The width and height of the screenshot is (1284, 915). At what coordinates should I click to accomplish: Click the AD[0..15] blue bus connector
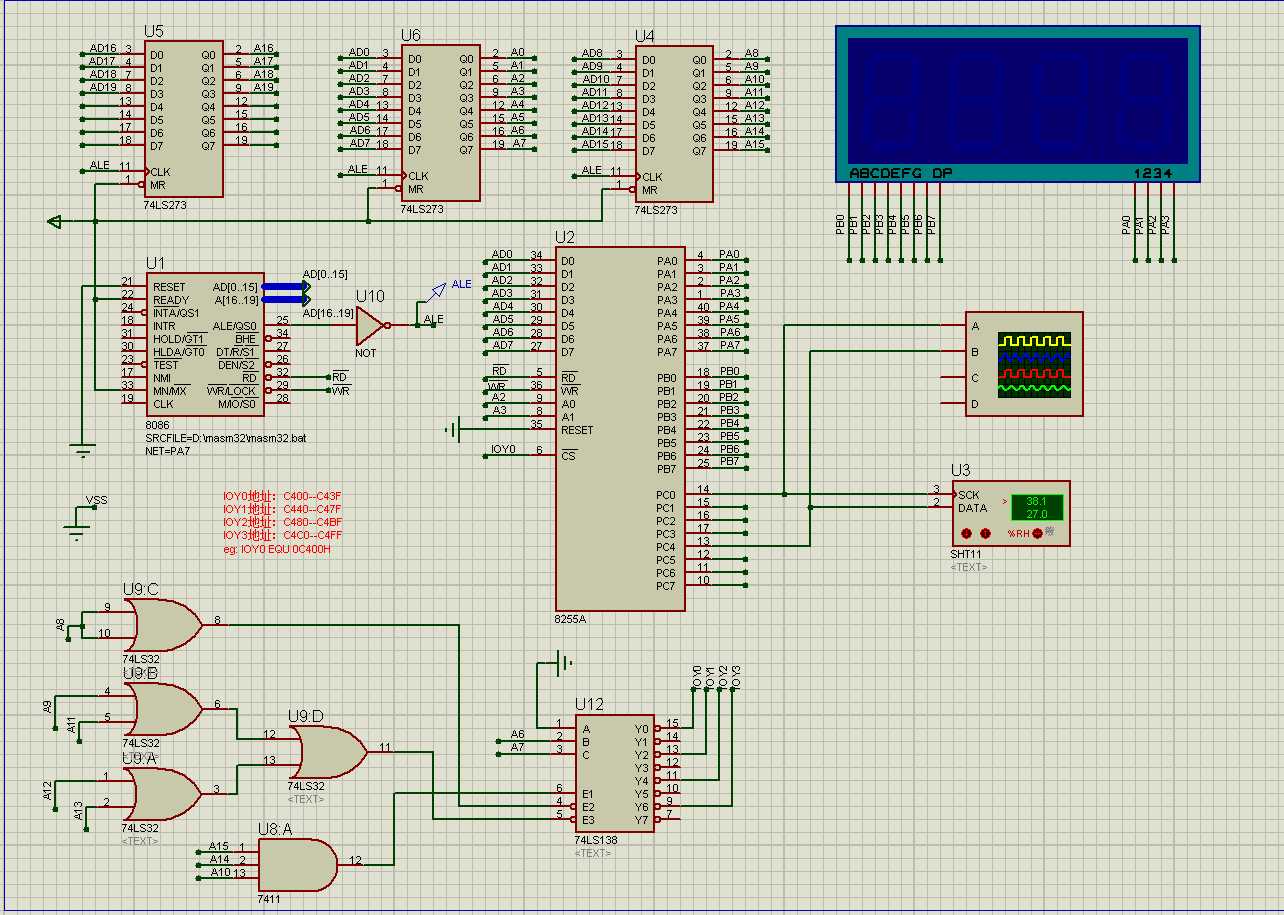coord(287,287)
